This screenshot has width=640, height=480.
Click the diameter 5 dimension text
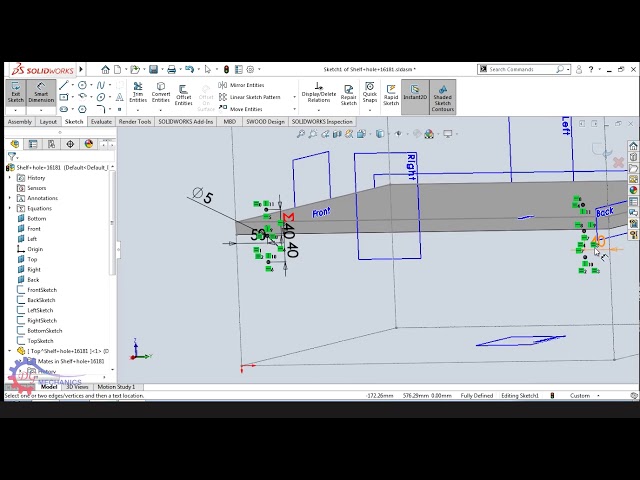(x=203, y=195)
